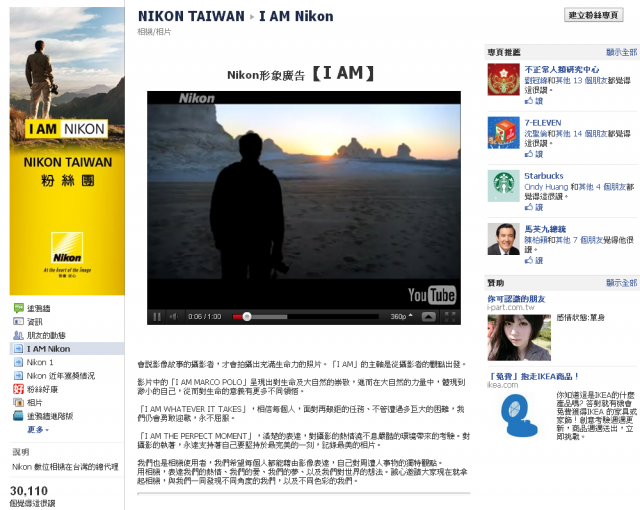Viewport: 640px width, 510px height.
Task: Pause the YouTube video
Action: (157, 317)
